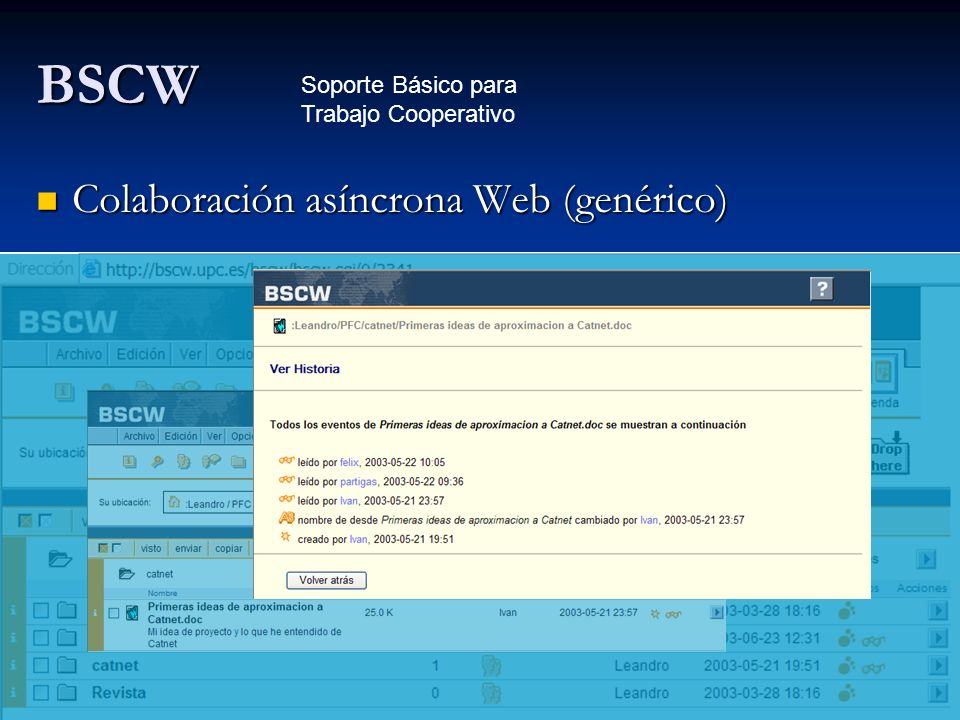The width and height of the screenshot is (960, 720).
Task: Open Edición menu in middle BSCW window
Action: tap(181, 436)
